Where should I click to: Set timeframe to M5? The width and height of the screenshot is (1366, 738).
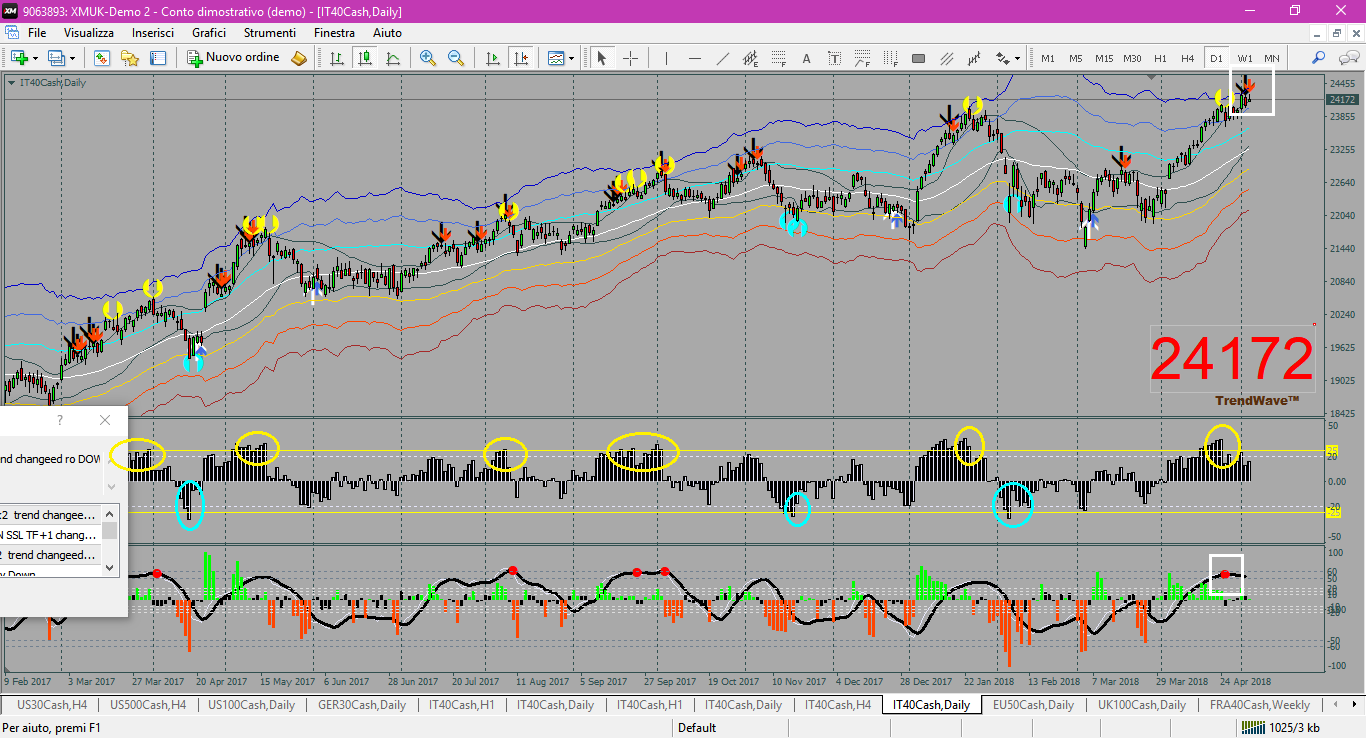coord(1075,58)
